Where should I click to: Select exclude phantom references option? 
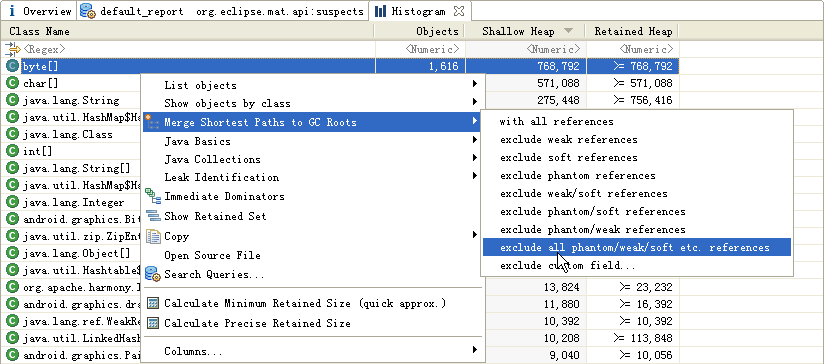(x=637, y=175)
